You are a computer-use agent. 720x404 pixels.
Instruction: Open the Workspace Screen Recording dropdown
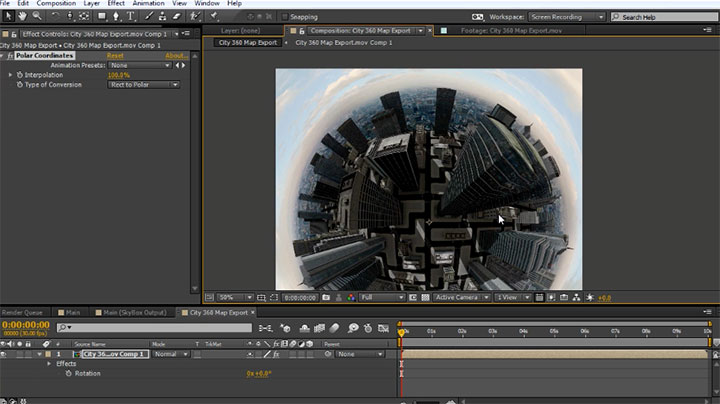click(567, 17)
